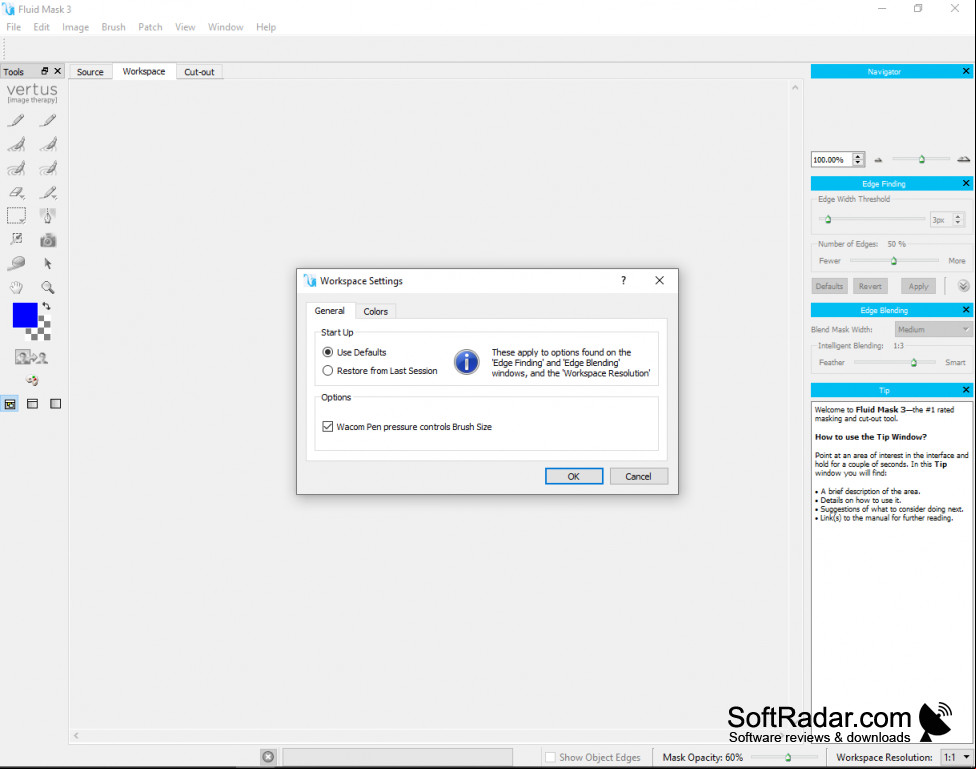Click the small zoom-out icon in Navigator
This screenshot has height=769, width=976.
tap(878, 160)
